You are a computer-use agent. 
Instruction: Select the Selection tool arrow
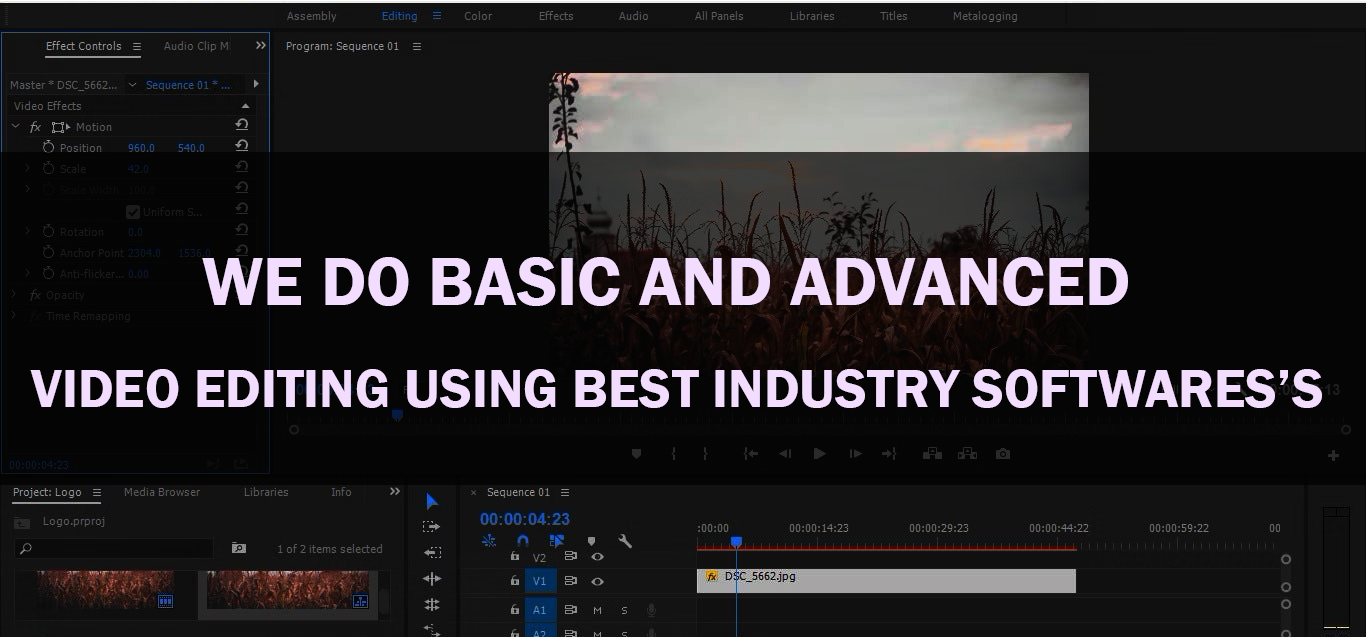pos(432,501)
